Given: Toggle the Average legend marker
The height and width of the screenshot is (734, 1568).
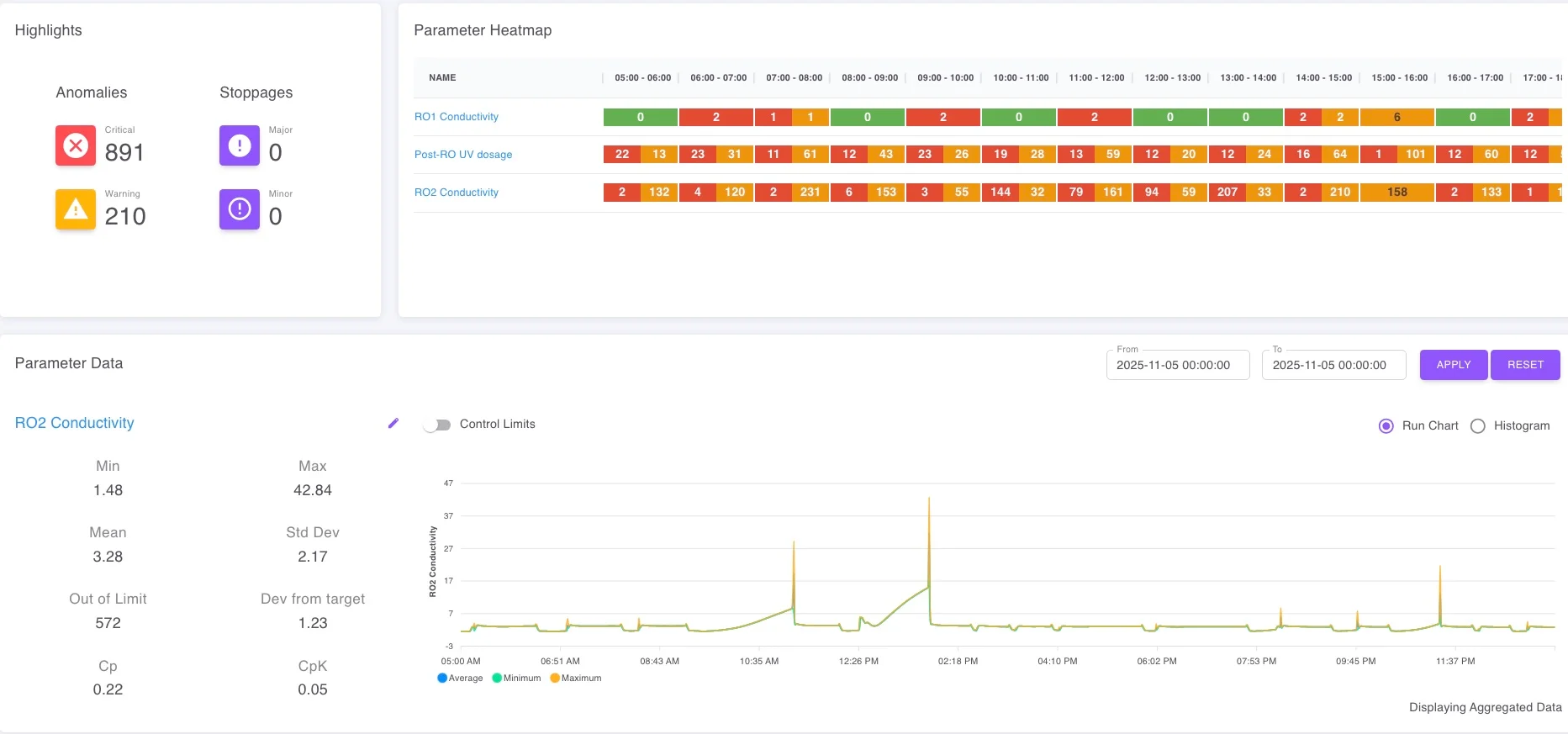Looking at the screenshot, I should coord(442,679).
